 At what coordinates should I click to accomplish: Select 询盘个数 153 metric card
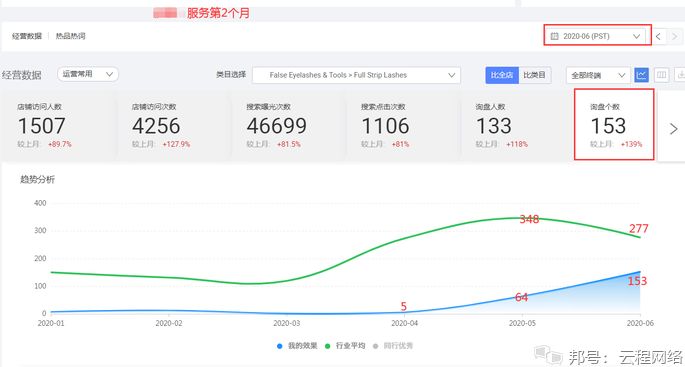click(x=614, y=125)
